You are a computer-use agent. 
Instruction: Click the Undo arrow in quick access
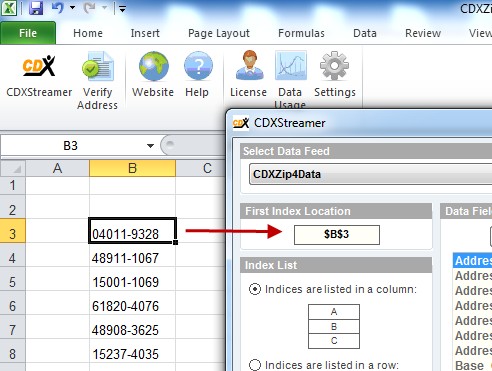57,8
